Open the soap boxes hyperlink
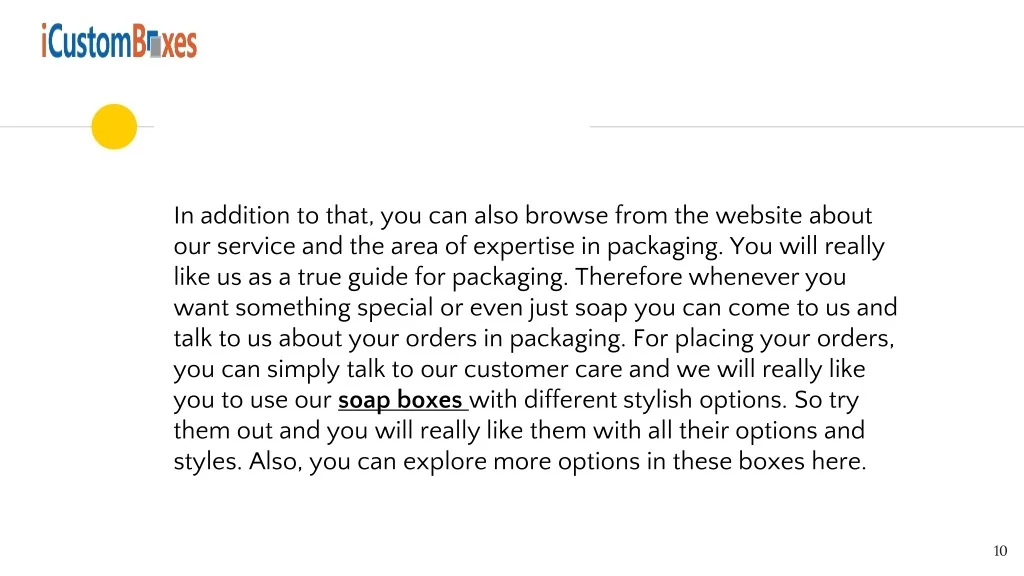1024x576 pixels. pos(402,401)
